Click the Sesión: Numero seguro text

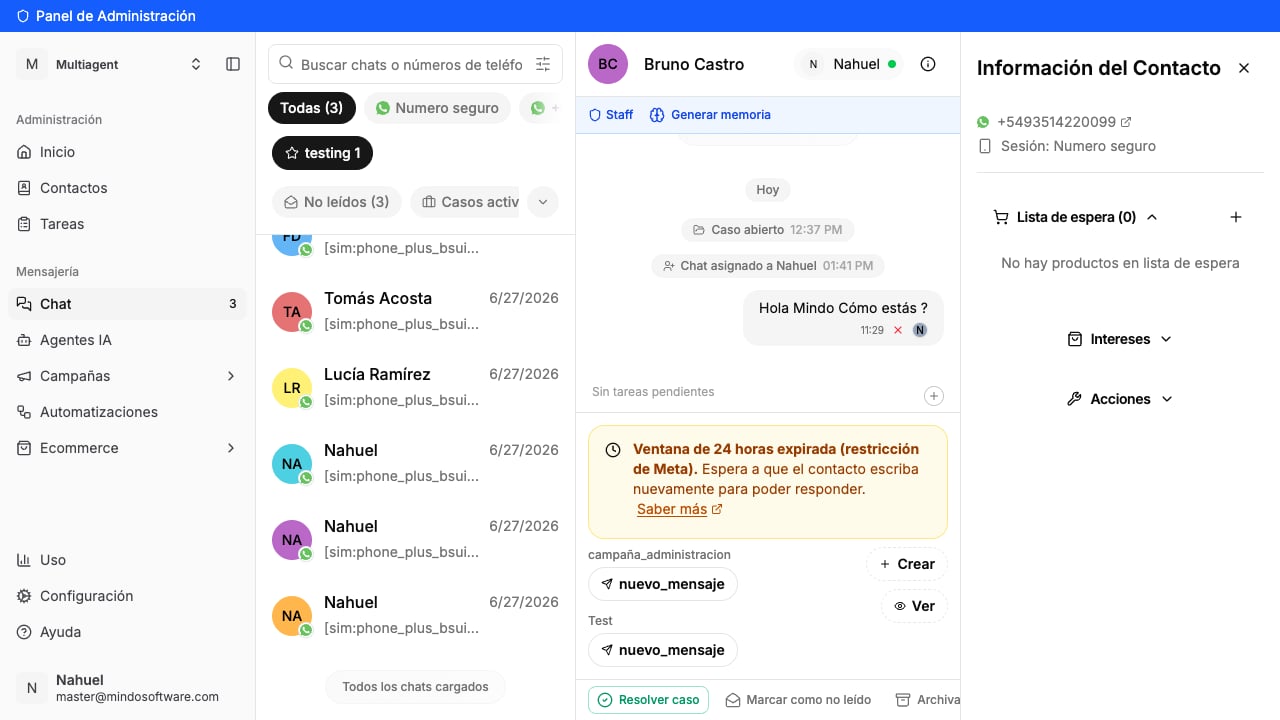(1078, 146)
